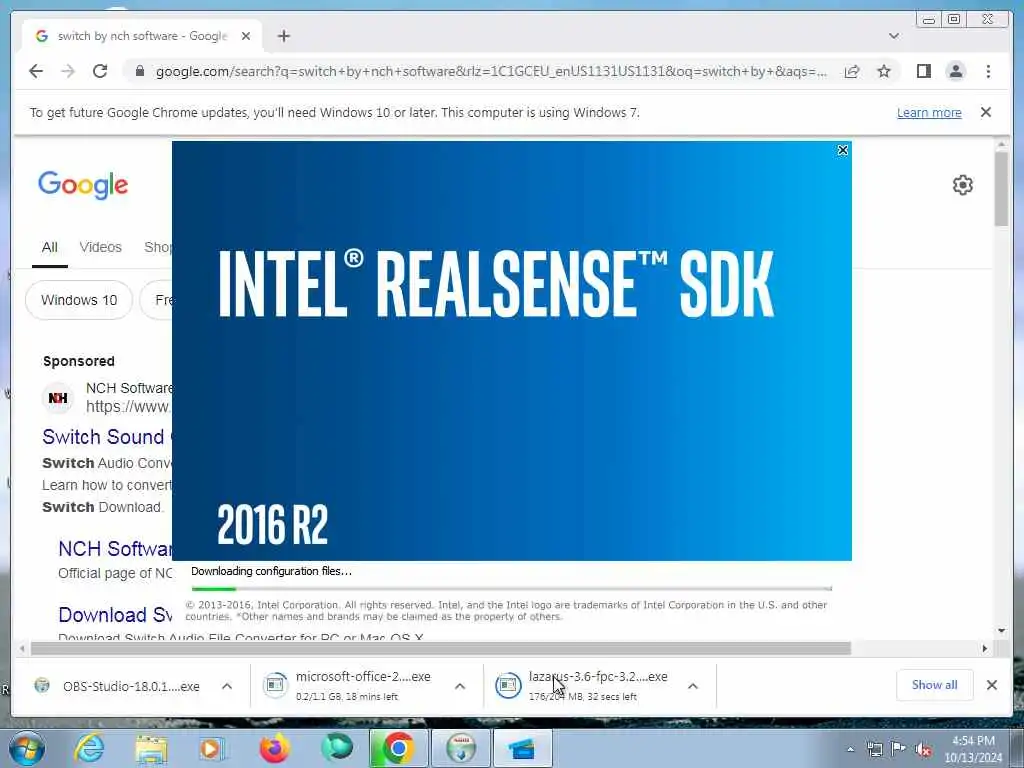Expand lazarus download options chevron
Screen dimensions: 1024x768
pyautogui.click(x=693, y=686)
